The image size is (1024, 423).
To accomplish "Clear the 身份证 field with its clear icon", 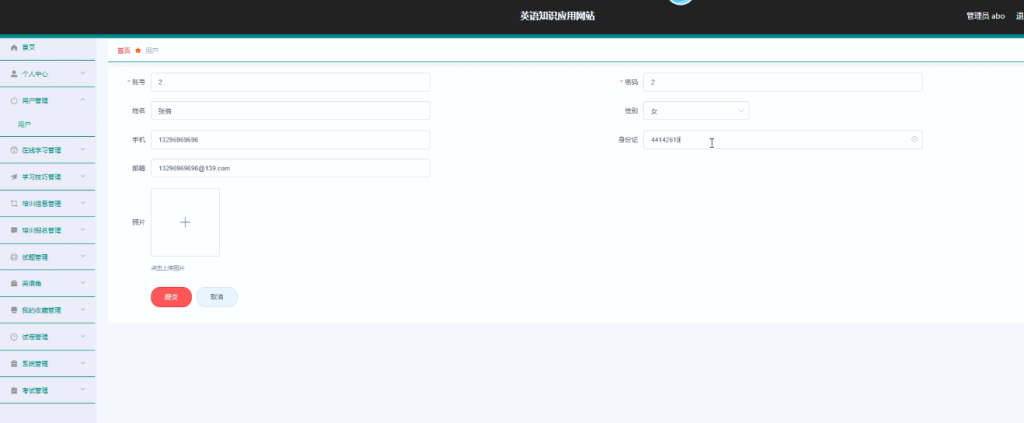I will click(914, 139).
